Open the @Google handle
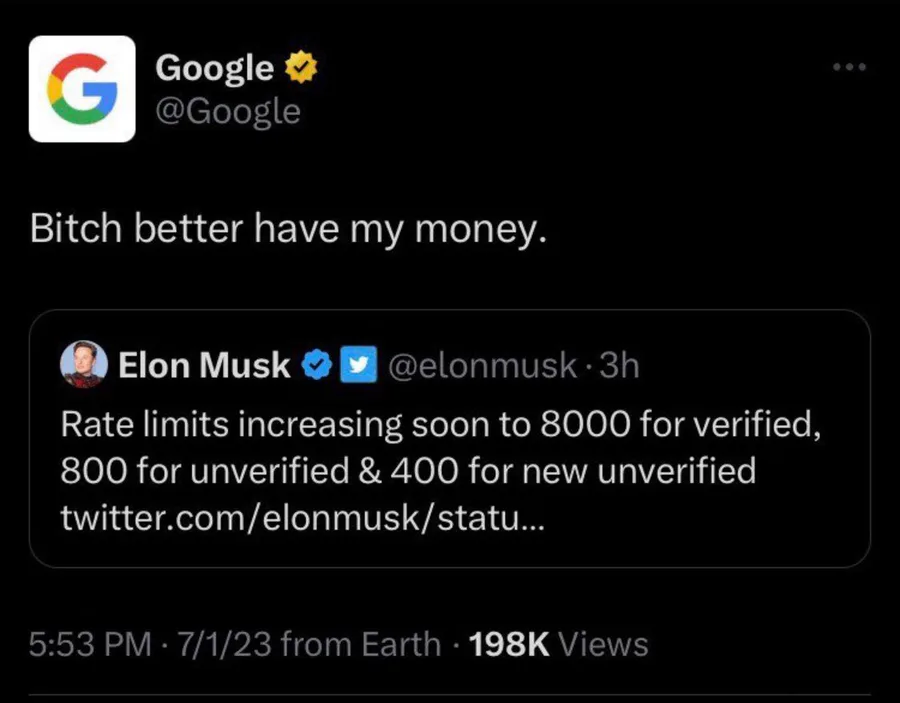This screenshot has width=900, height=703. click(228, 111)
